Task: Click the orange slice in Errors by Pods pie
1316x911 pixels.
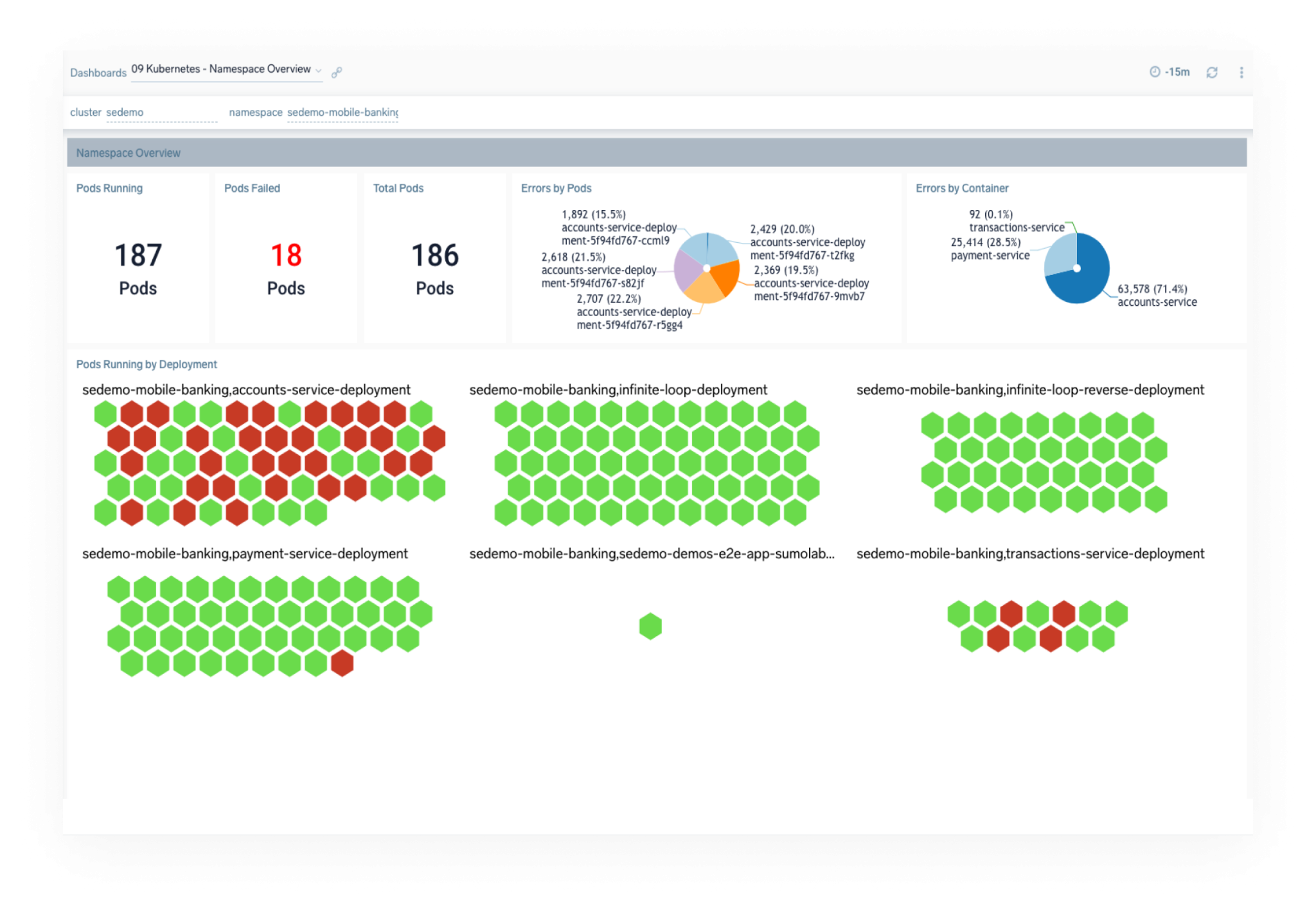Action: (x=725, y=279)
